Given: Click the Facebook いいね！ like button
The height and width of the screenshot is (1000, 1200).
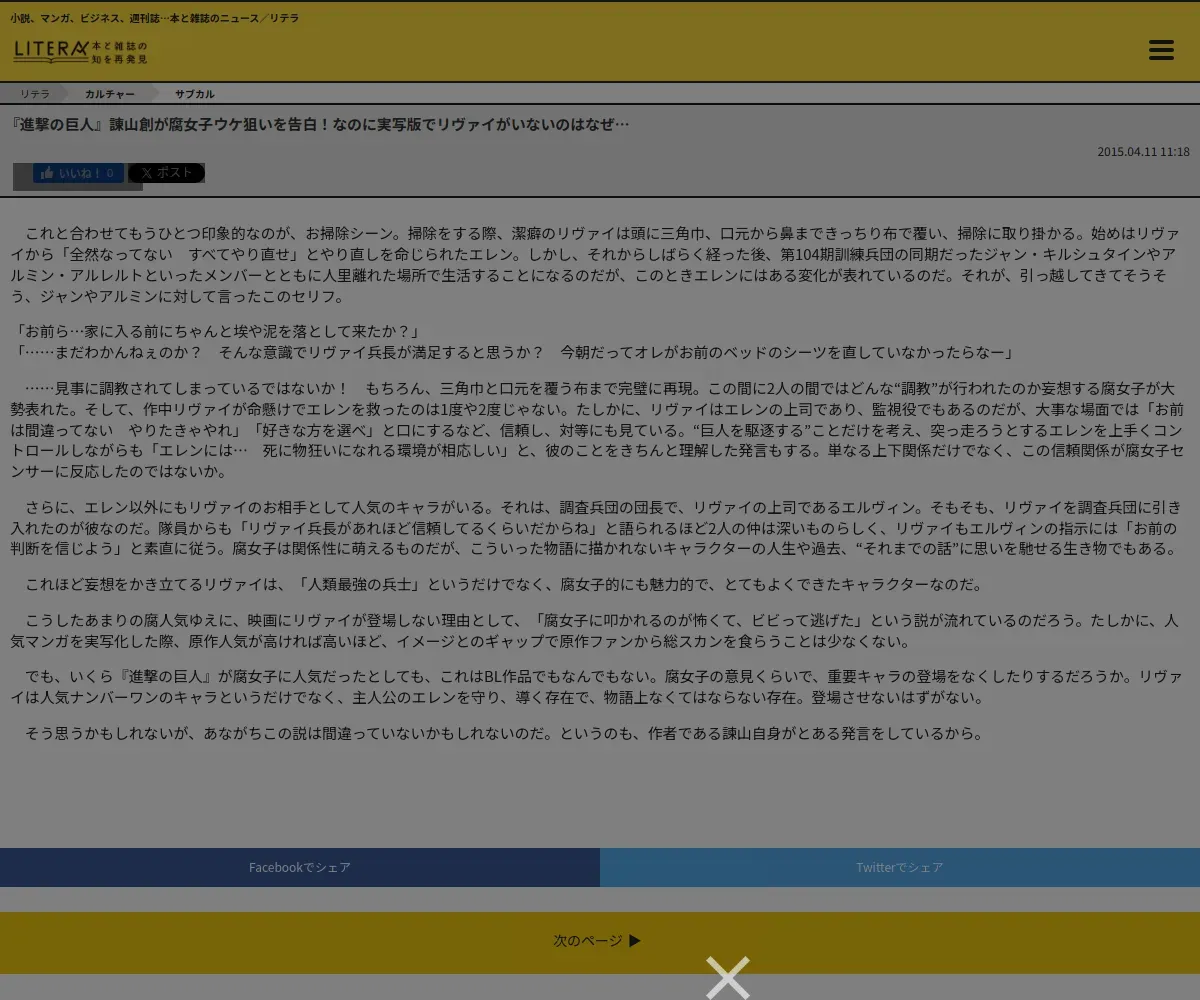Looking at the screenshot, I should click(78, 173).
